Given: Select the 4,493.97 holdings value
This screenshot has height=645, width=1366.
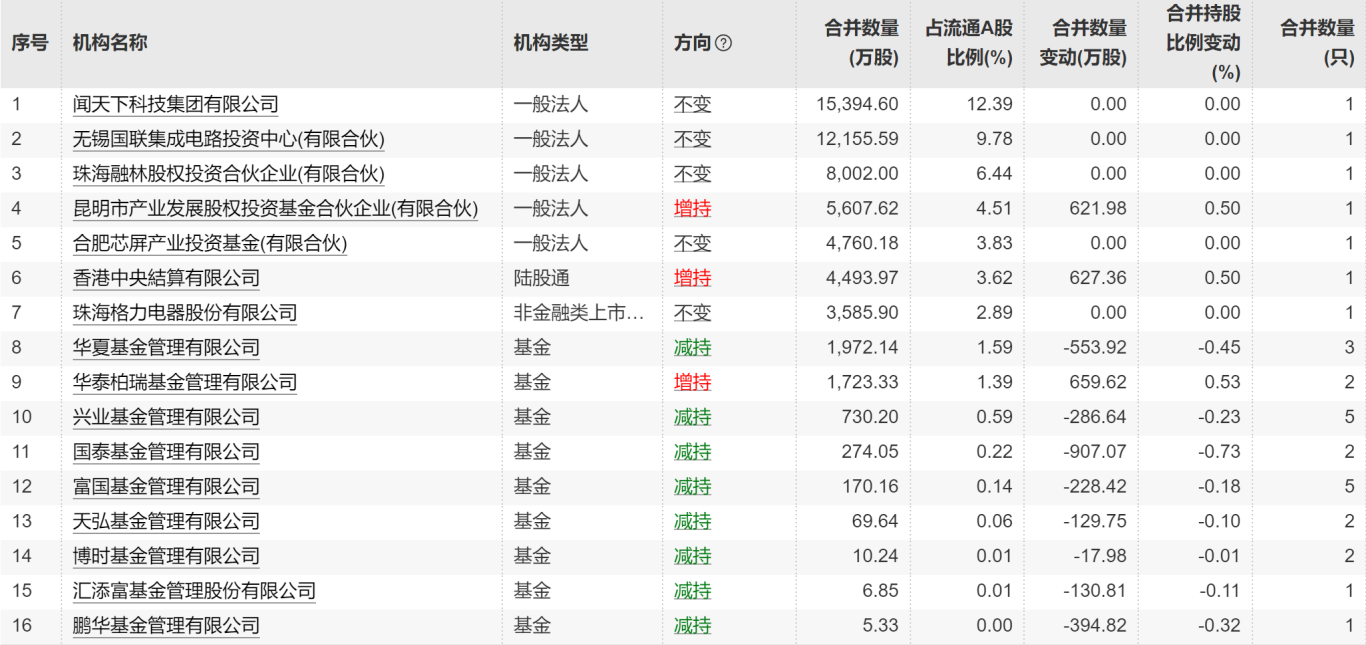Looking at the screenshot, I should point(862,278).
